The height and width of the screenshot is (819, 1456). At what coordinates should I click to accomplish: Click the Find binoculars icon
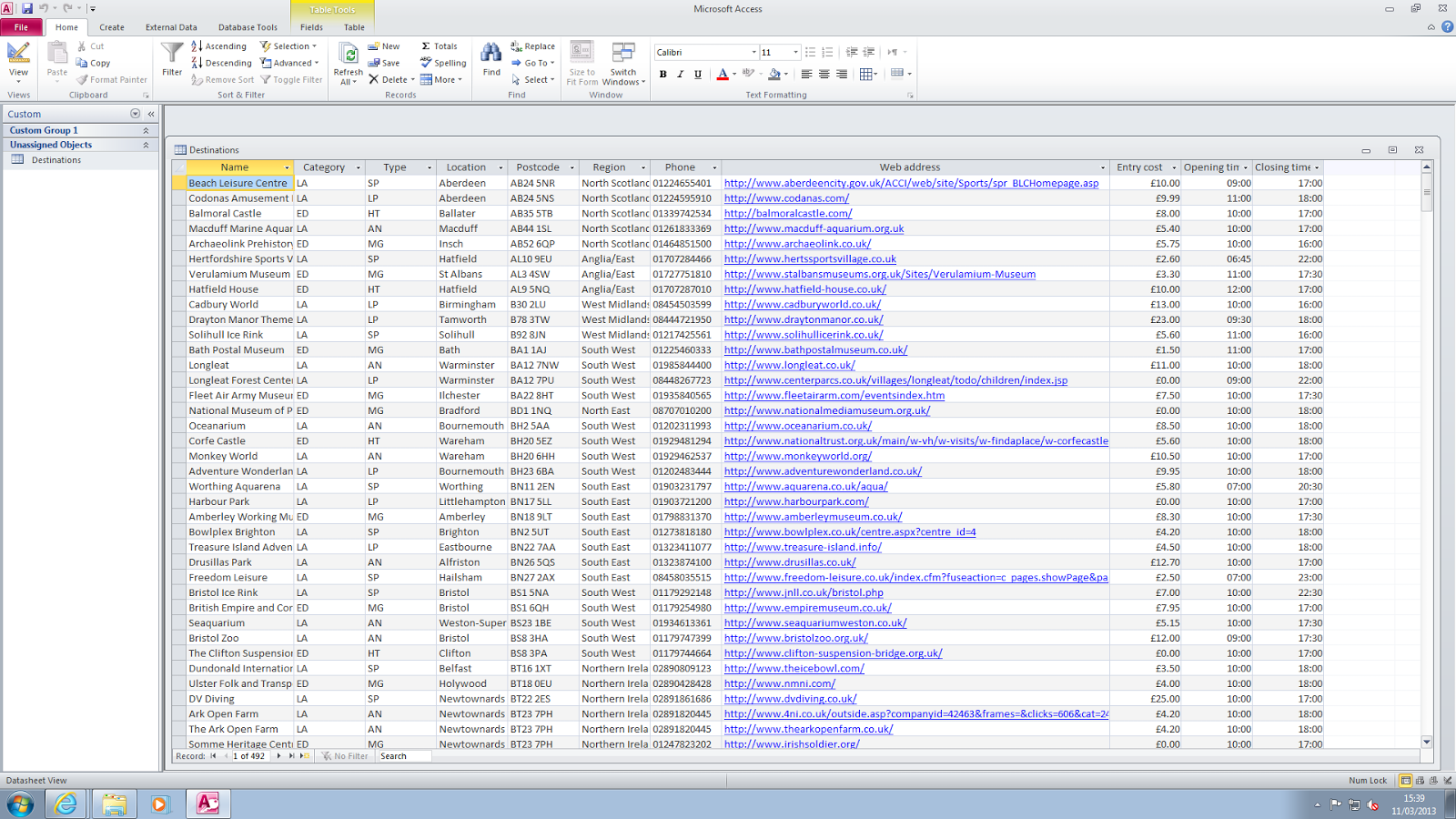[491, 54]
